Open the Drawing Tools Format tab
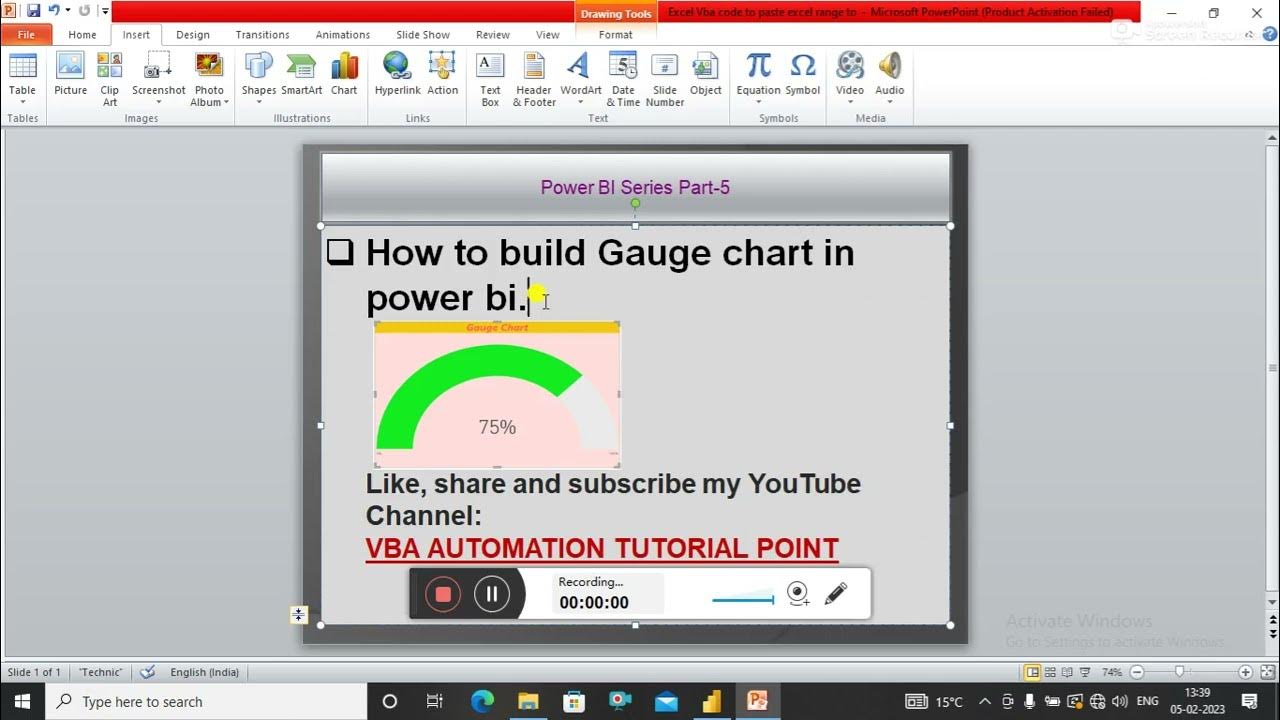The width and height of the screenshot is (1280, 720). pyautogui.click(x=616, y=34)
